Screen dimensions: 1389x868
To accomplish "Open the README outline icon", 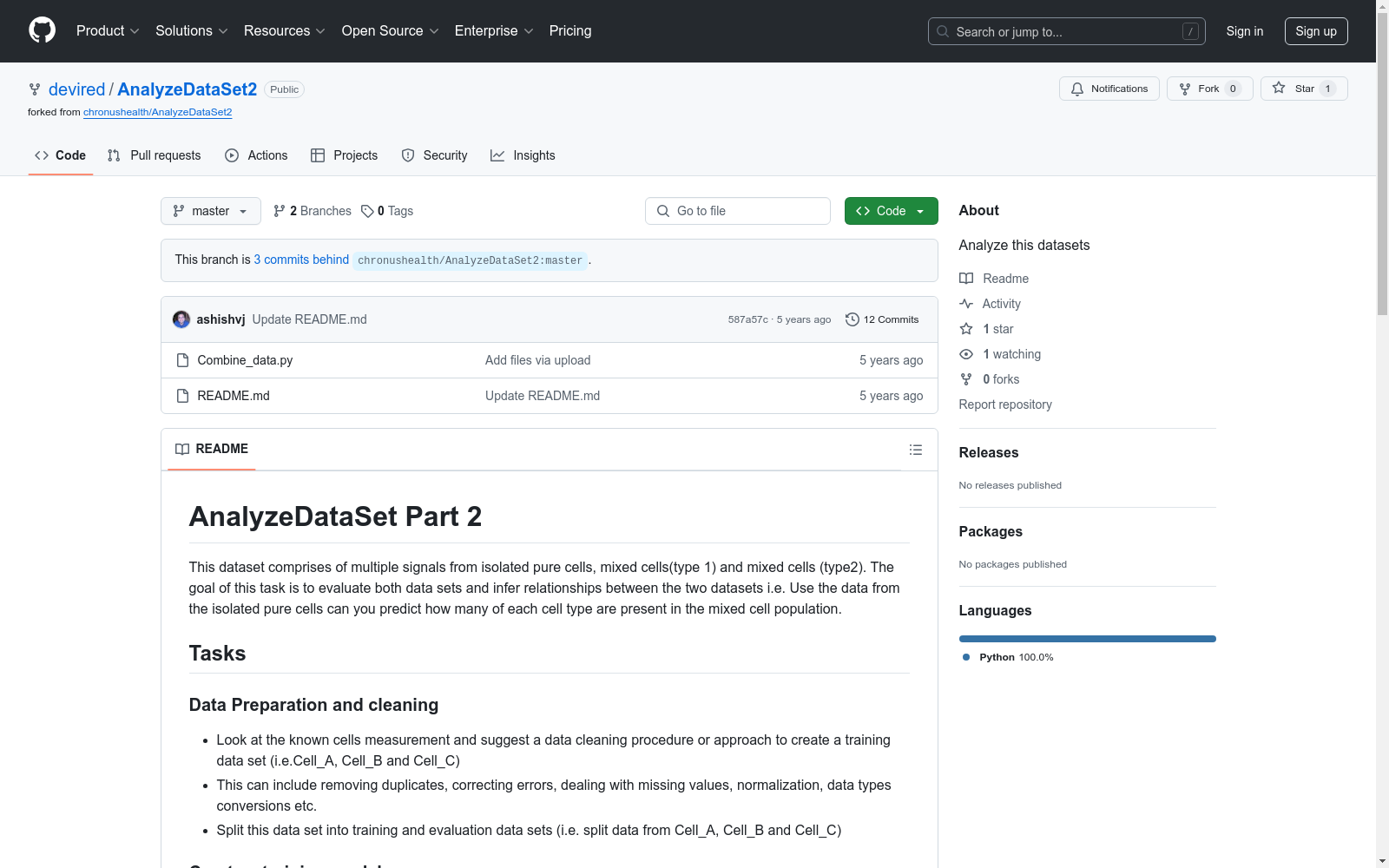I will 916,450.
